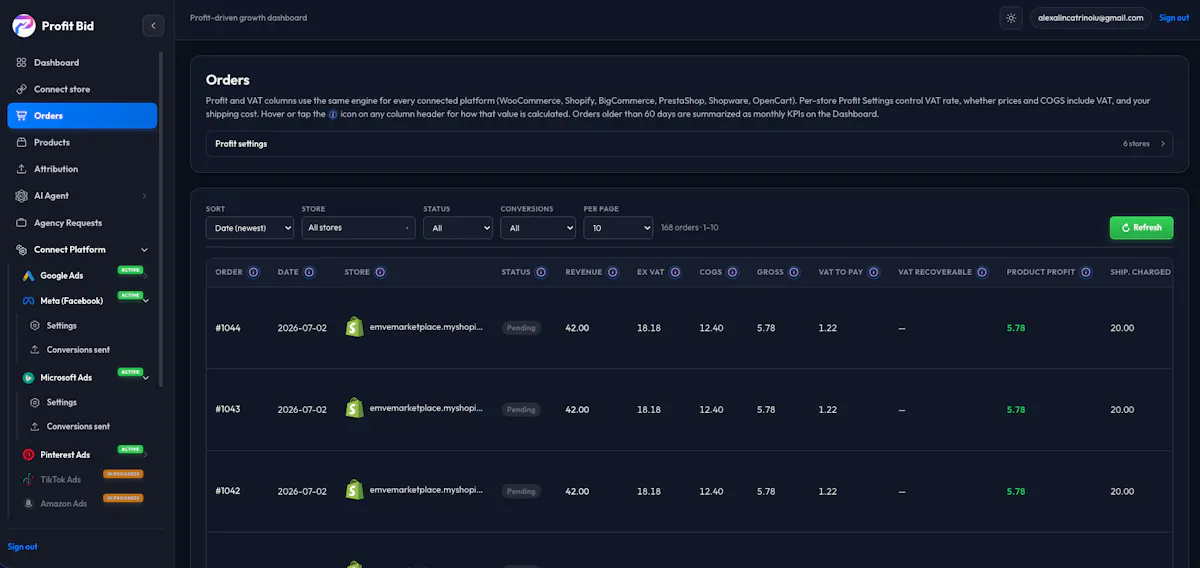Screen dimensions: 1200x568
Task: Click info icon next to STATUS header
Action: [541, 272]
